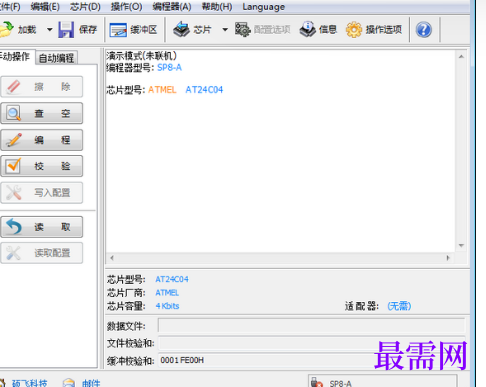Image resolution: width=486 pixels, height=387 pixels.
Task: Click buffer checksum field 0001 FE00H
Action: (x=311, y=360)
